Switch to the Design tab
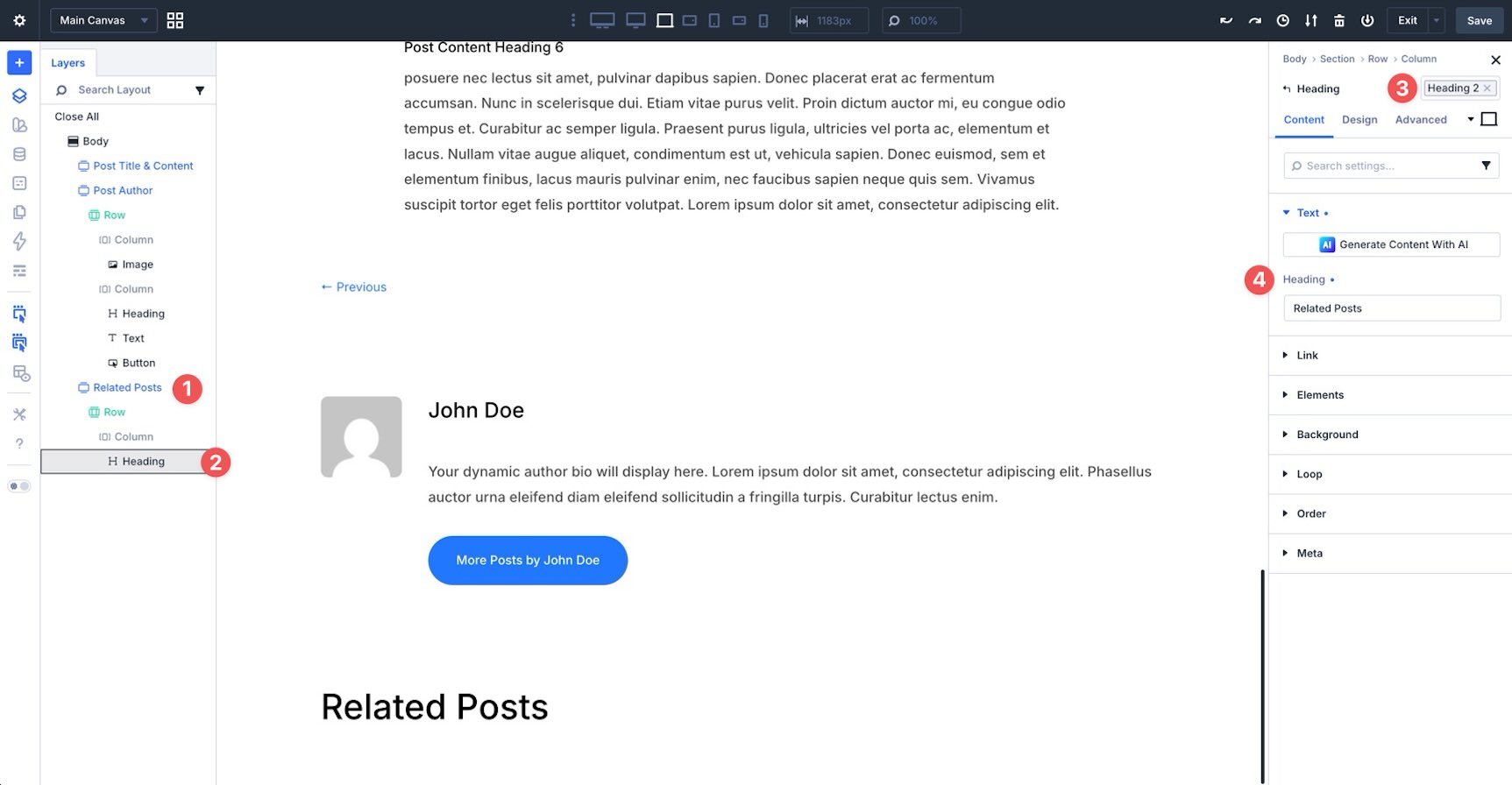Viewport: 1512px width, 785px height. coord(1359,120)
